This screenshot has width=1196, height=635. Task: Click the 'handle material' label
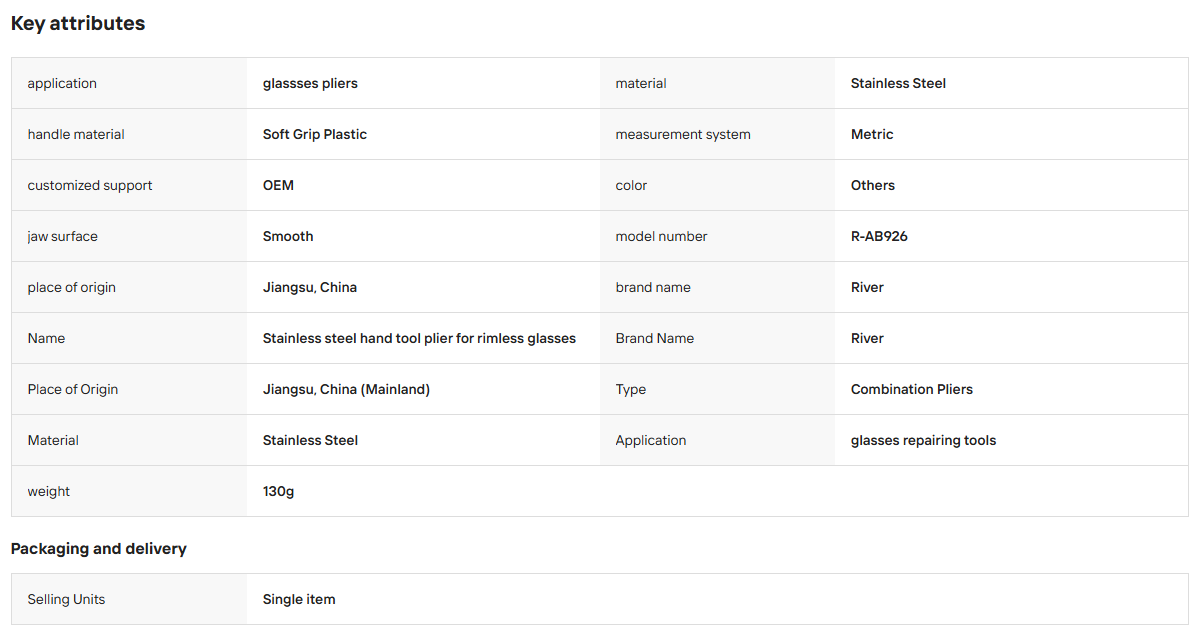76,134
